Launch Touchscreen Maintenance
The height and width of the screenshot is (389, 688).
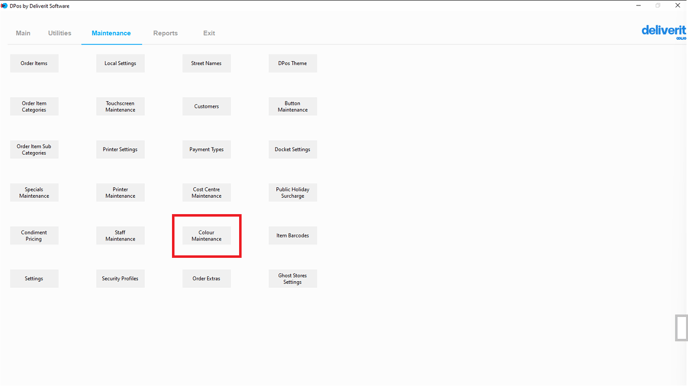click(x=120, y=107)
